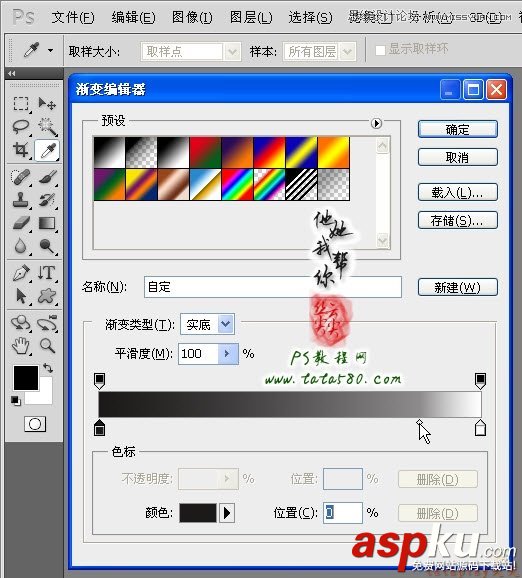Select the 3D Rotate tool
This screenshot has height=578, width=522.
click(21, 323)
